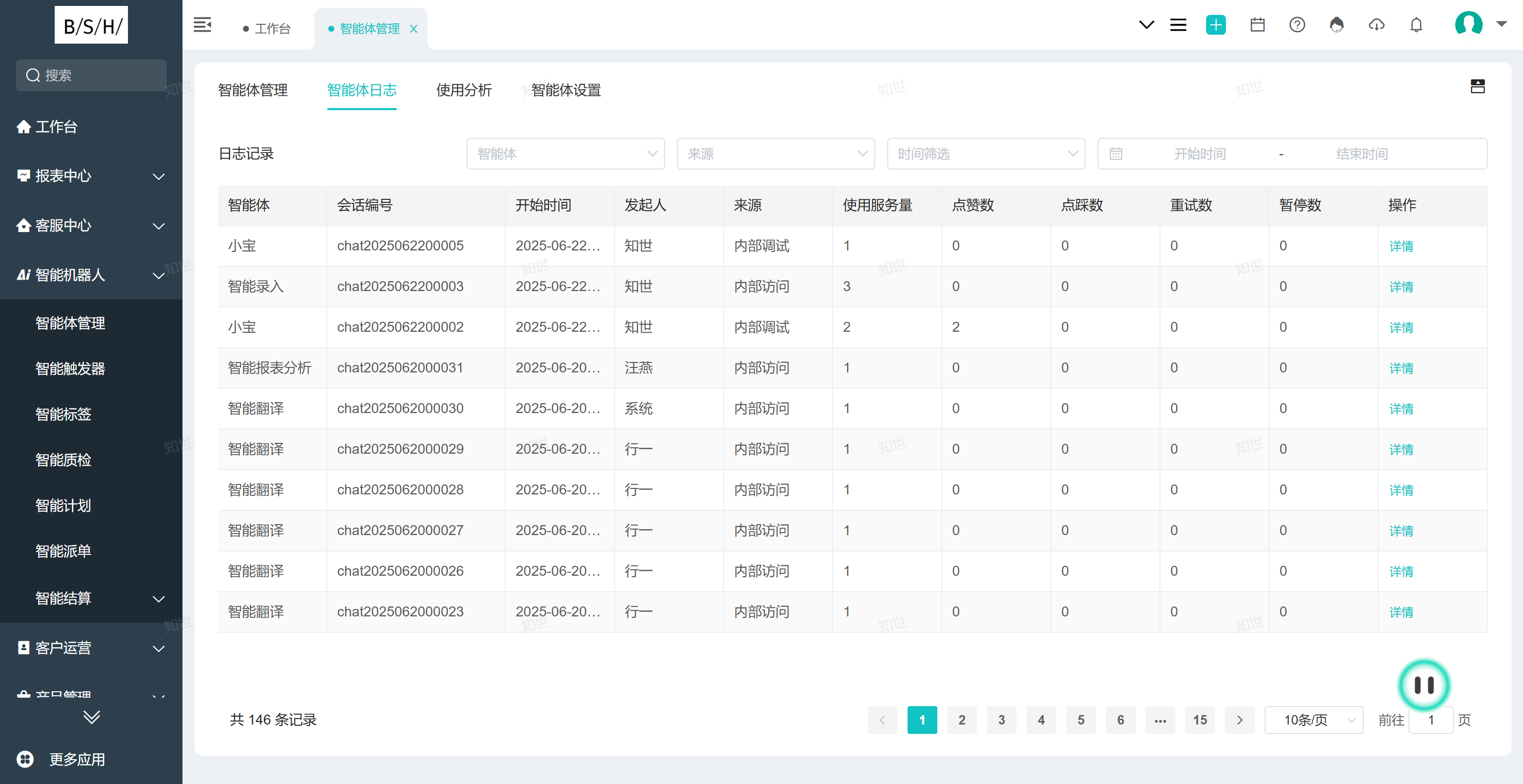Switch to 使用分析 sub-tab
1523x784 pixels.
[464, 90]
